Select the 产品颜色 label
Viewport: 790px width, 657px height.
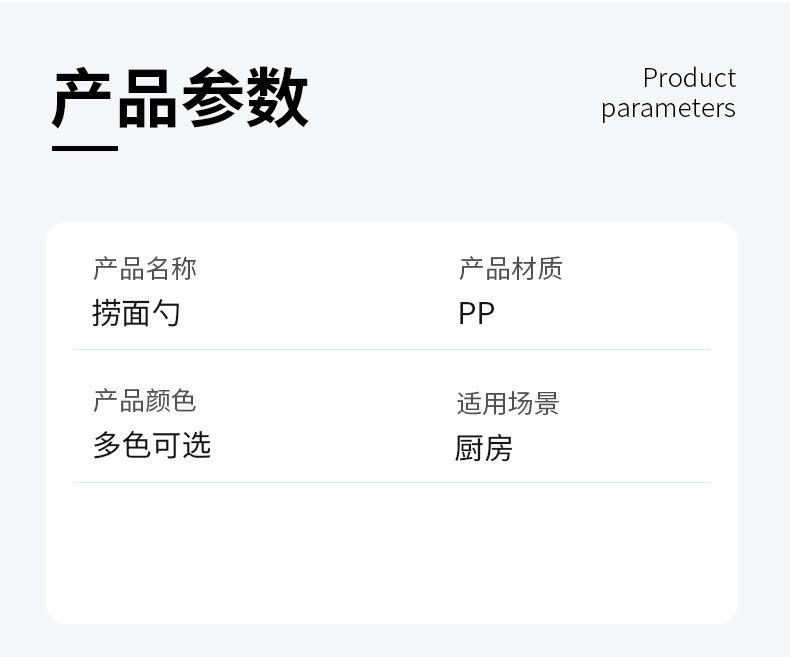pyautogui.click(x=145, y=401)
